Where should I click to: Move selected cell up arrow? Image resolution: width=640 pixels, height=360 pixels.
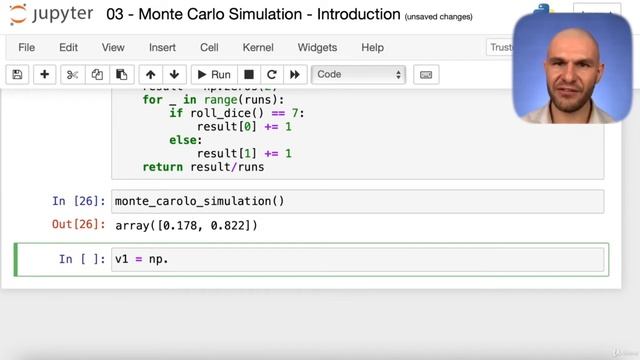(151, 75)
